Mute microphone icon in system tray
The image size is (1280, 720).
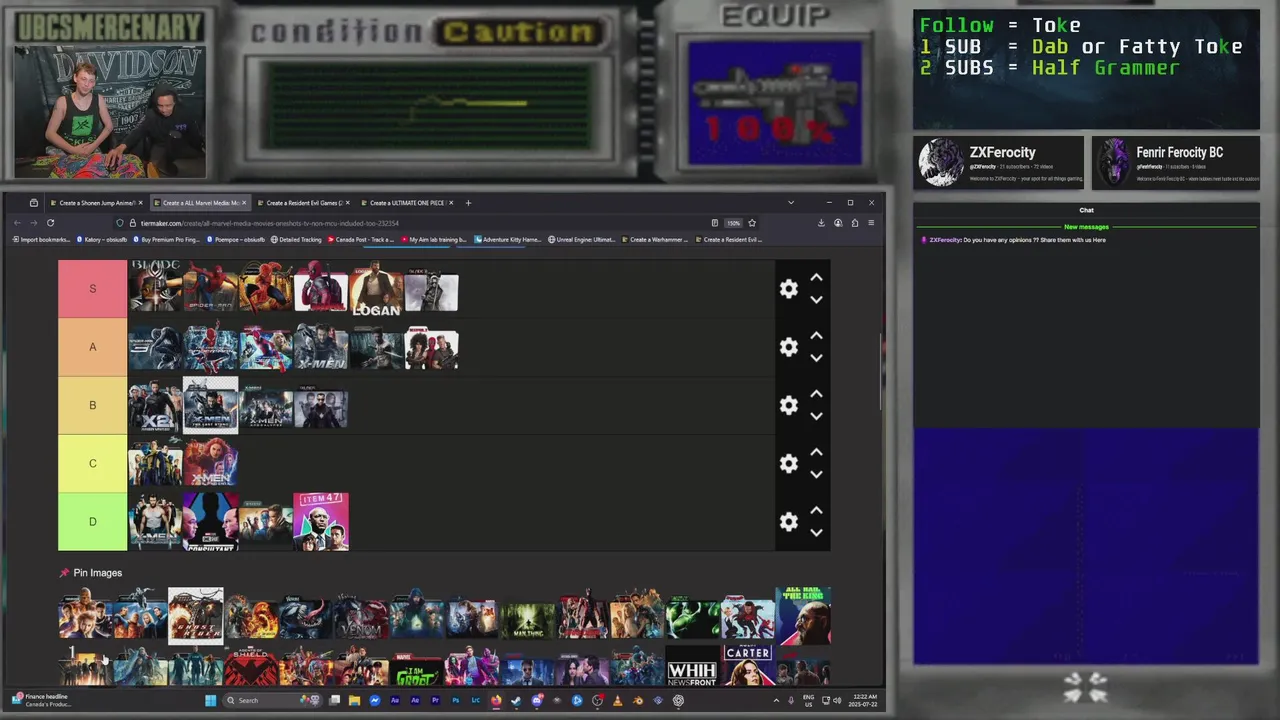(791, 700)
